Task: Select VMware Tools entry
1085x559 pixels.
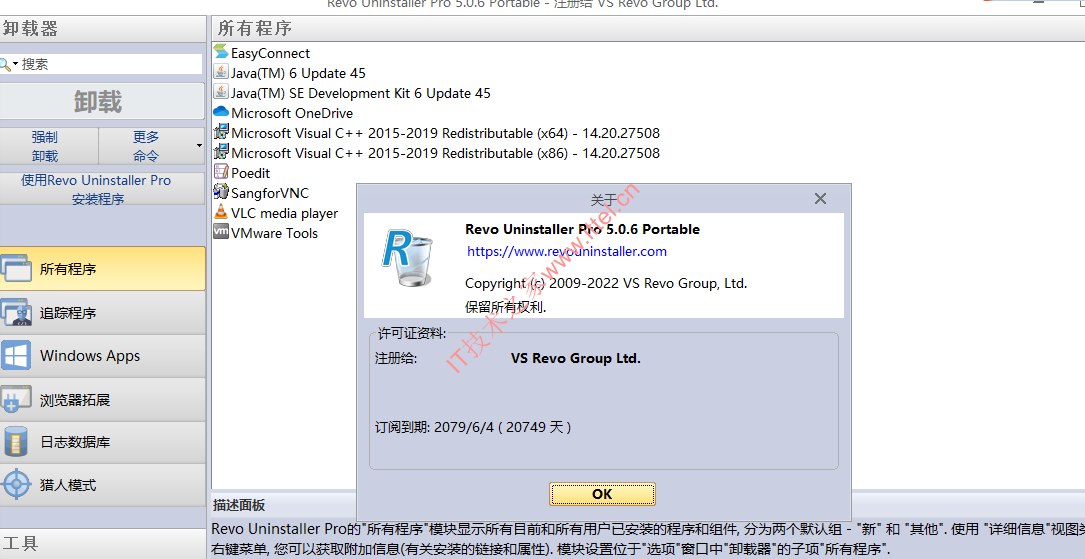Action: [274, 233]
